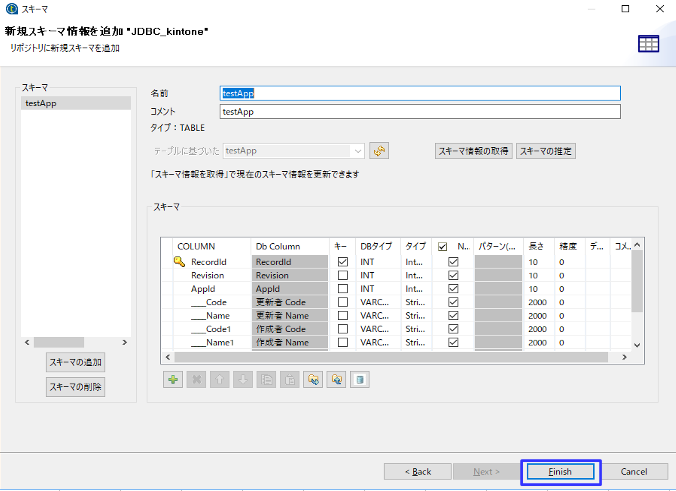Click the schema table scroll up arrow
The image size is (676, 491).
tap(637, 245)
